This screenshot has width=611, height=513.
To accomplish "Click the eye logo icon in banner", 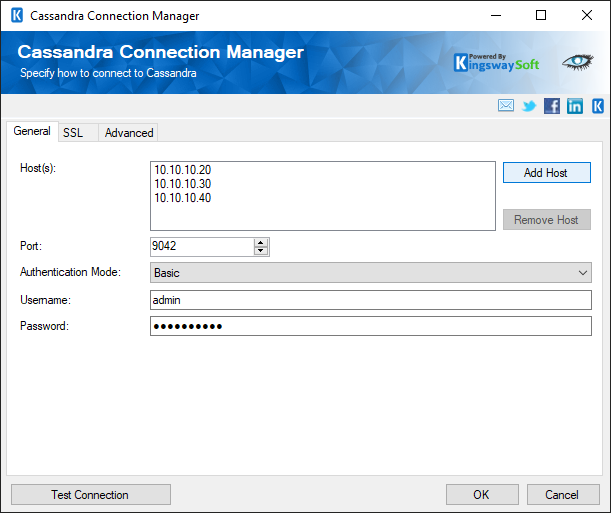I will (577, 62).
